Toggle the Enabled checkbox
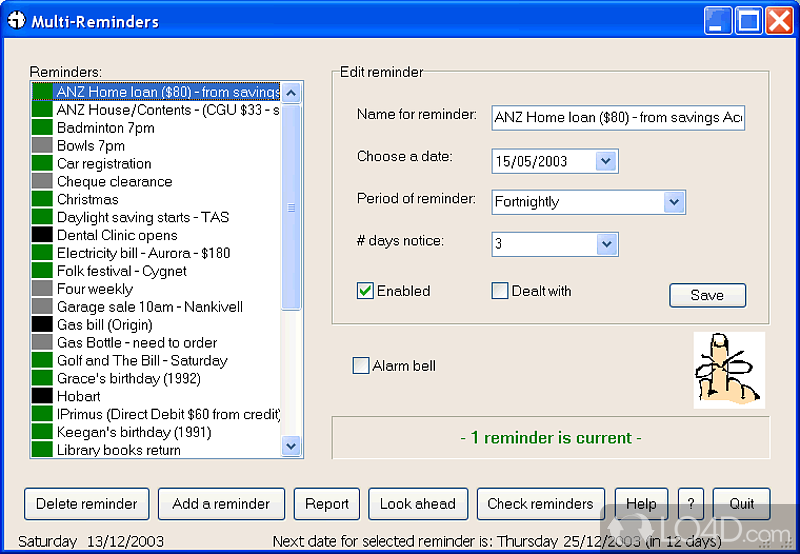The width and height of the screenshot is (800, 554). click(x=365, y=291)
